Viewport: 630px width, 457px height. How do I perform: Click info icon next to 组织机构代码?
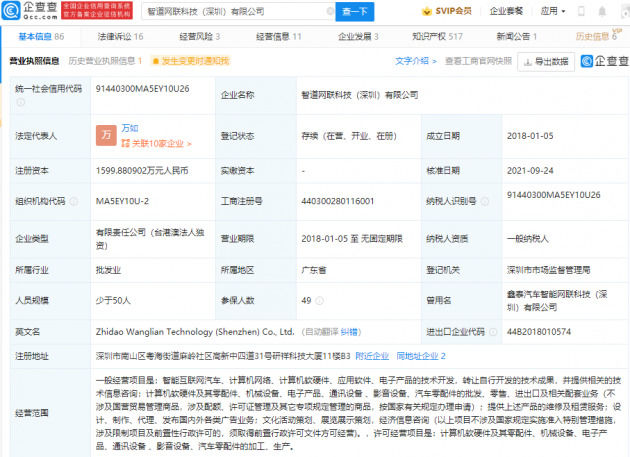tap(74, 201)
